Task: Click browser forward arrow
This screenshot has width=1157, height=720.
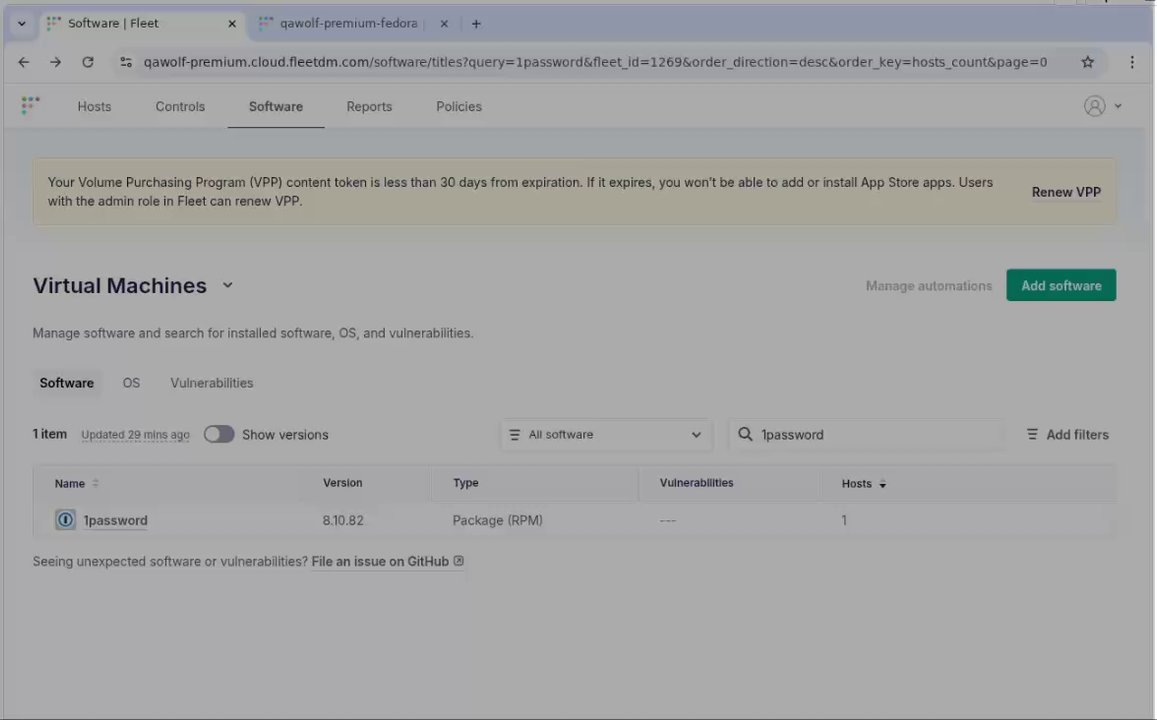Action: coord(55,62)
